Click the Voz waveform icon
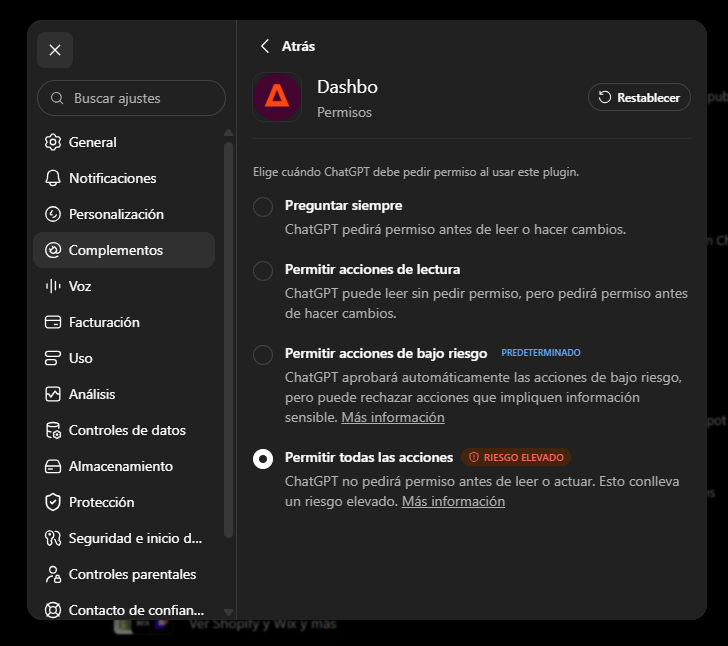Image resolution: width=728 pixels, height=646 pixels. tap(53, 286)
